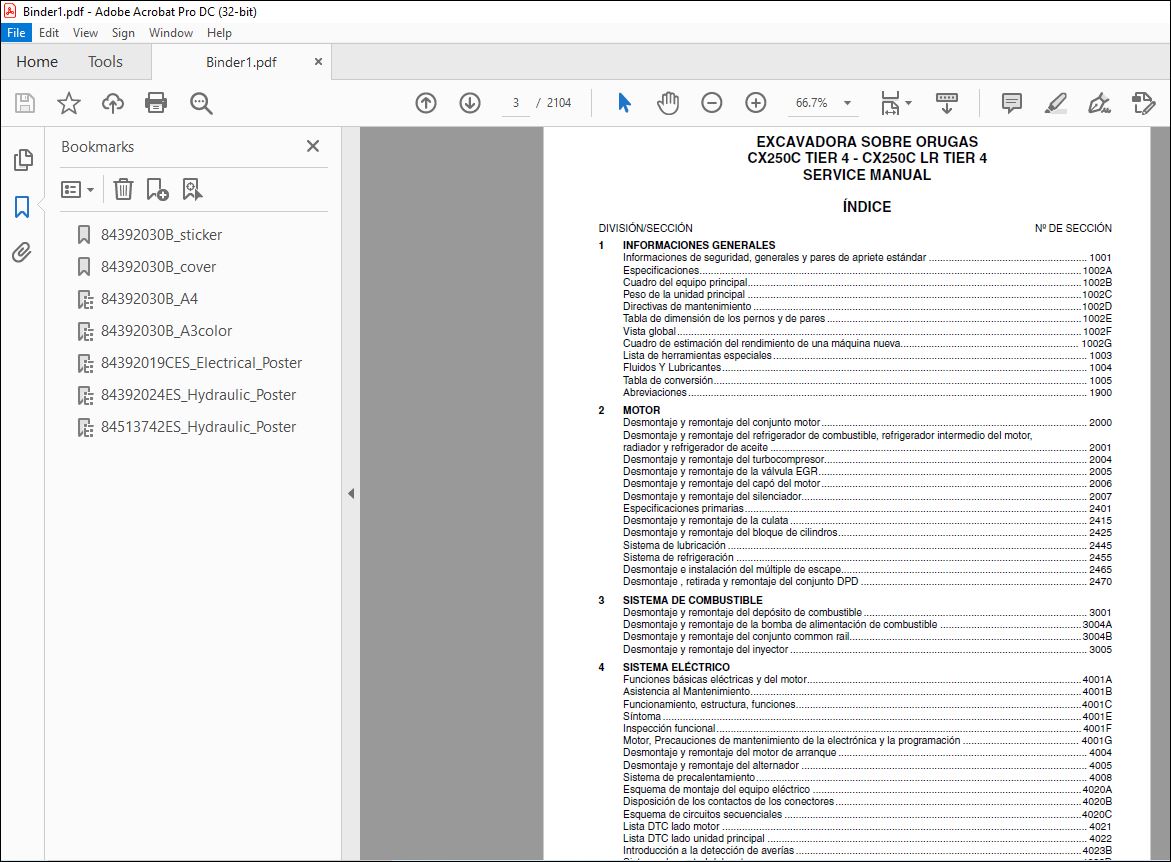Screen dimensions: 1171x862
Task: Switch to the Tools tab
Action: tap(105, 62)
